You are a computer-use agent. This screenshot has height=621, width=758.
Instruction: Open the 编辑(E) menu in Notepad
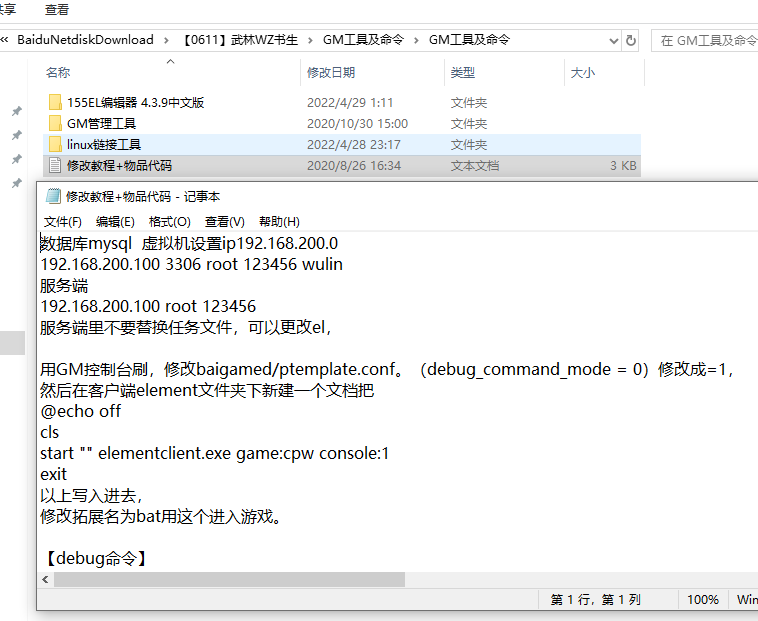(x=115, y=221)
